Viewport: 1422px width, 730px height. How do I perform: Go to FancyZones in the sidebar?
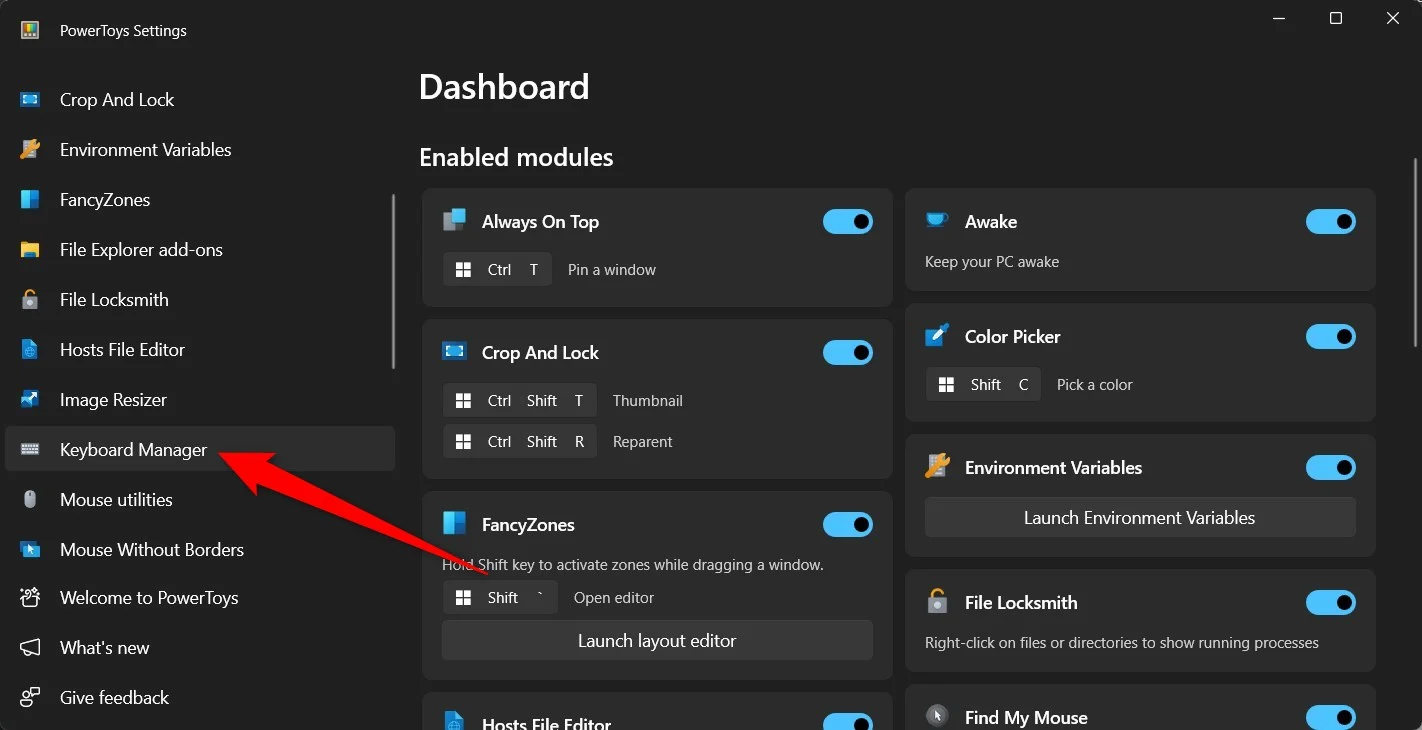point(200,200)
